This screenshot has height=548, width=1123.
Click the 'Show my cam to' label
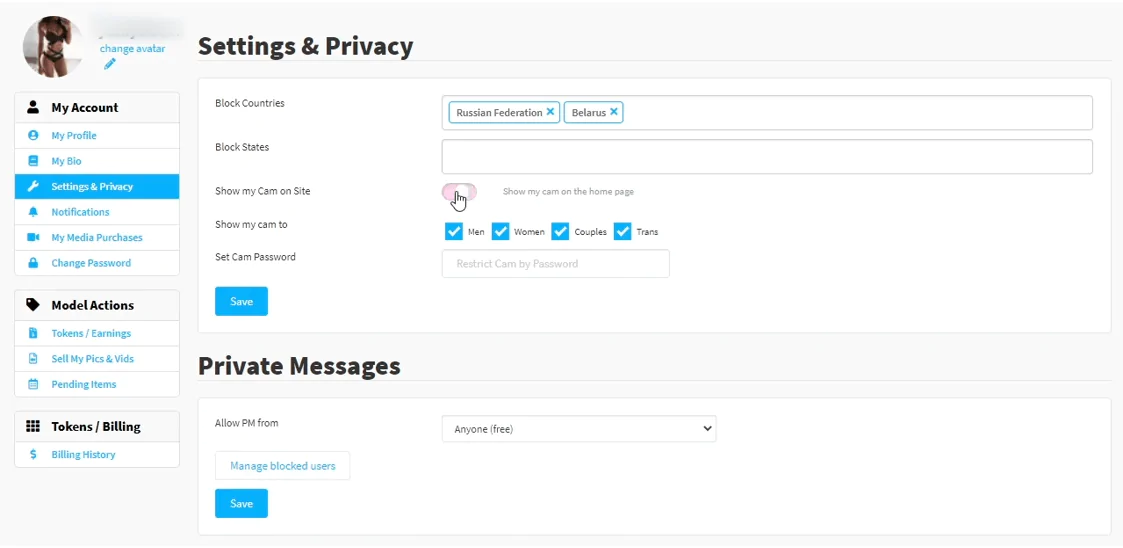251,224
